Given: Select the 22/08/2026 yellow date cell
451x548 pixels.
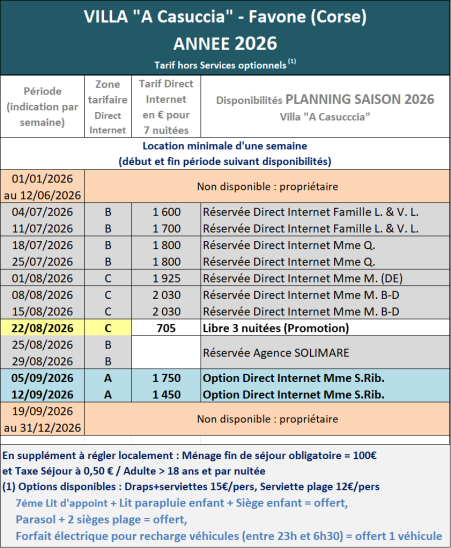Looking at the screenshot, I should click(42, 328).
